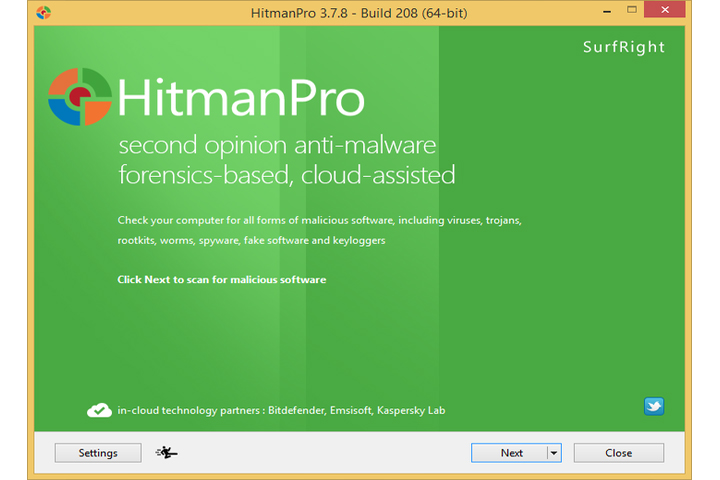Click Next to start scanning
The width and height of the screenshot is (720, 480).
[x=510, y=453]
